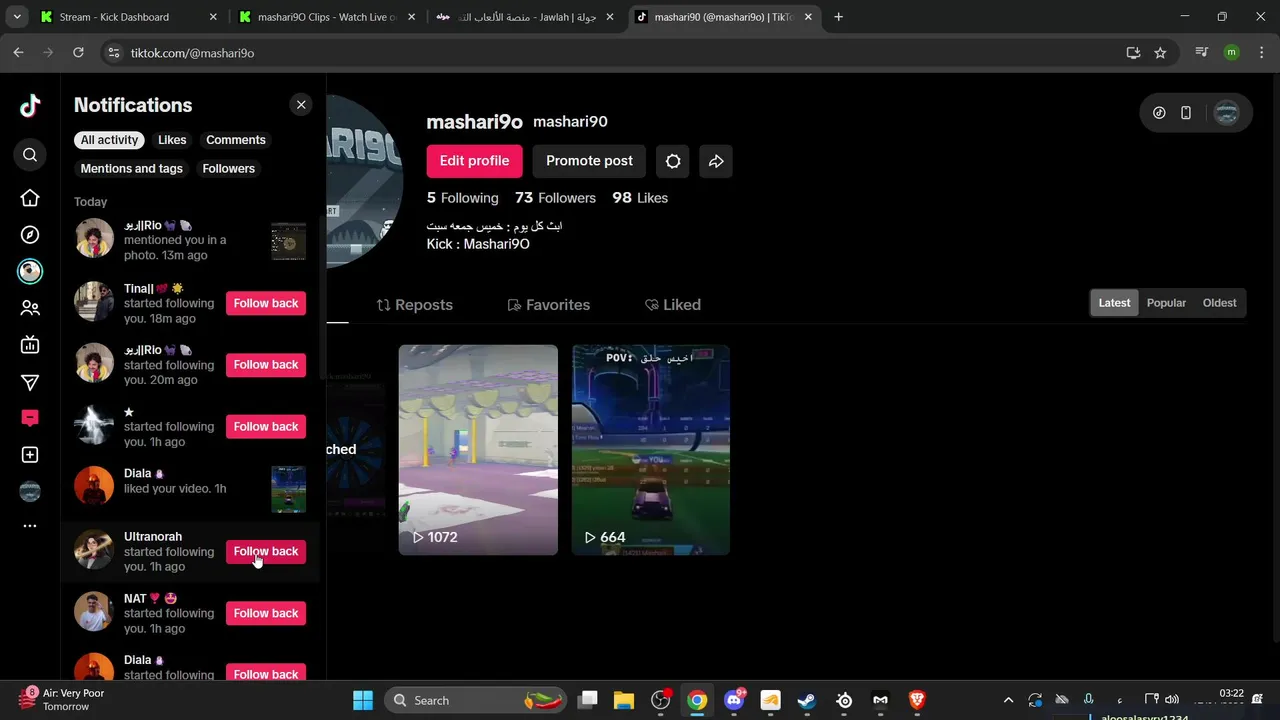This screenshot has width=1280, height=720.
Task: Open the 5 Following list
Action: pos(462,198)
